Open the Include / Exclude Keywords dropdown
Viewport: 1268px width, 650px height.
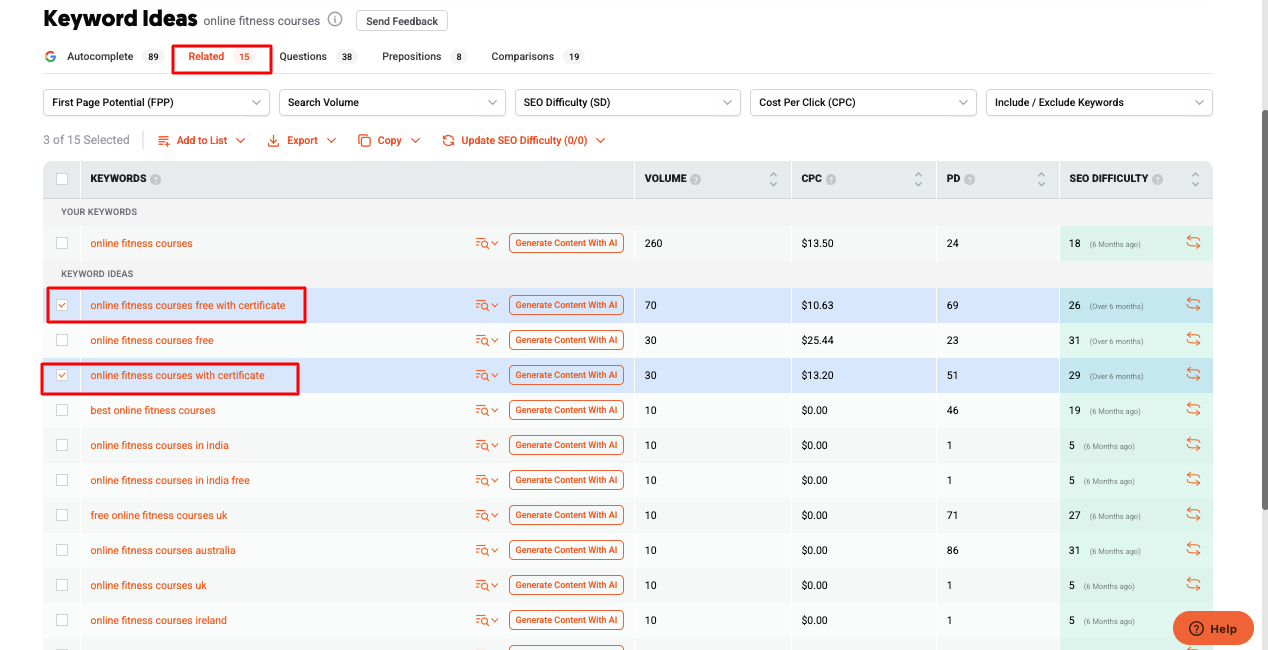(x=1099, y=102)
